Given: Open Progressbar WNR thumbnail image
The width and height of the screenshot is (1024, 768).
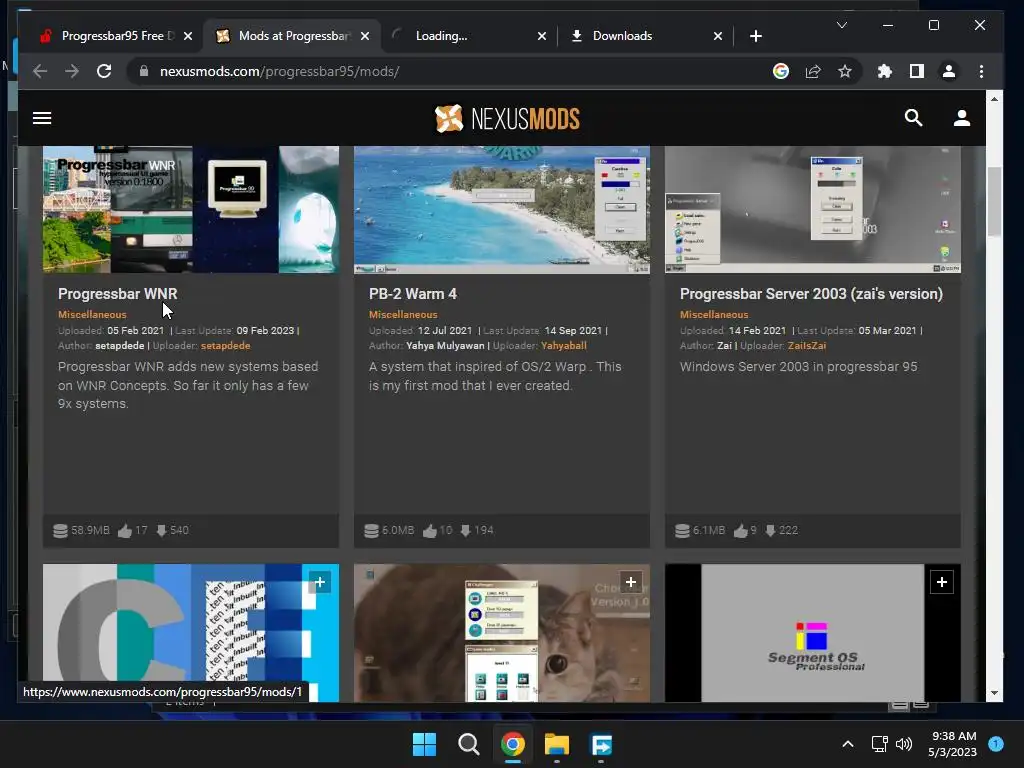Looking at the screenshot, I should click(x=191, y=209).
